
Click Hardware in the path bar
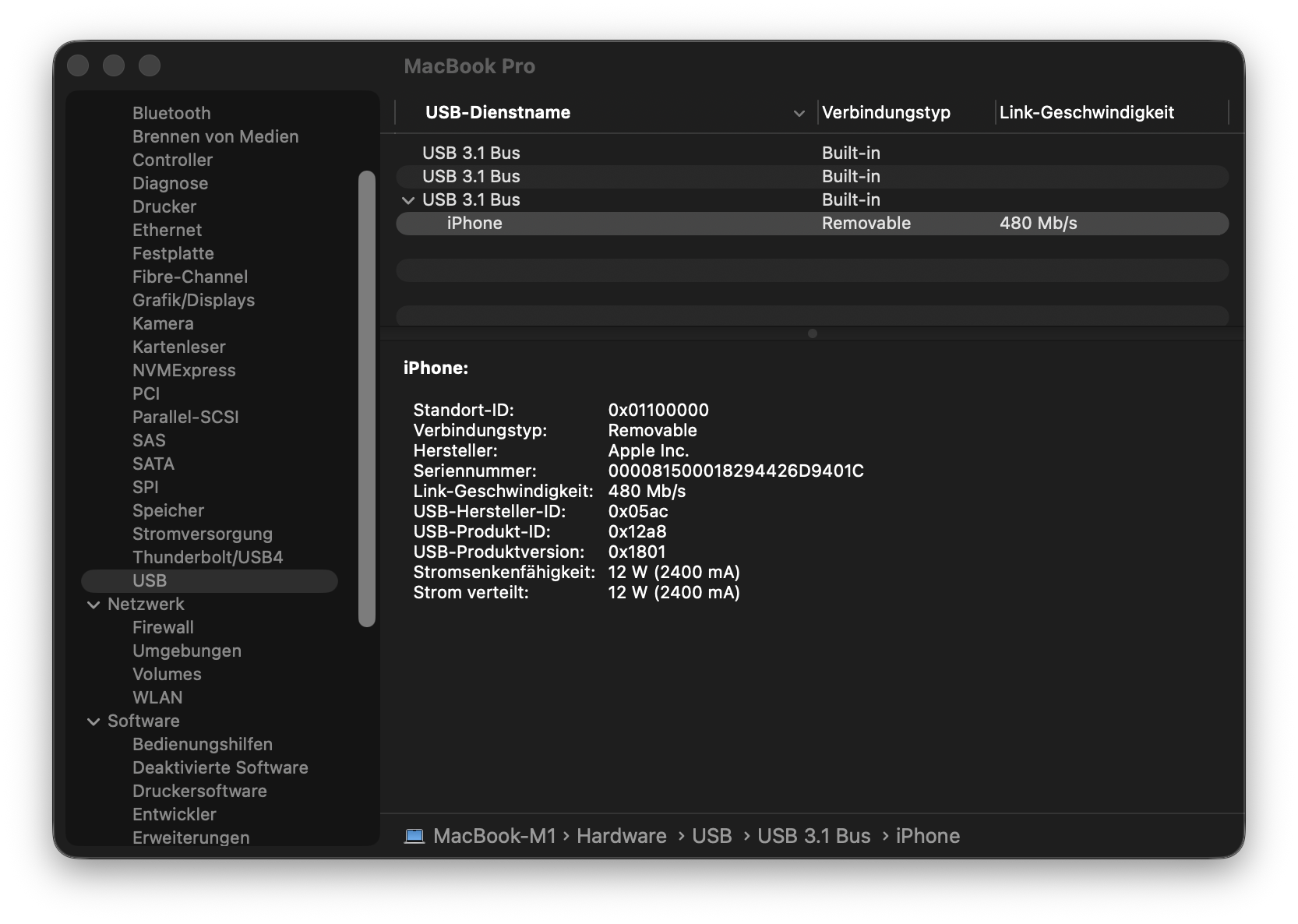pyautogui.click(x=621, y=836)
